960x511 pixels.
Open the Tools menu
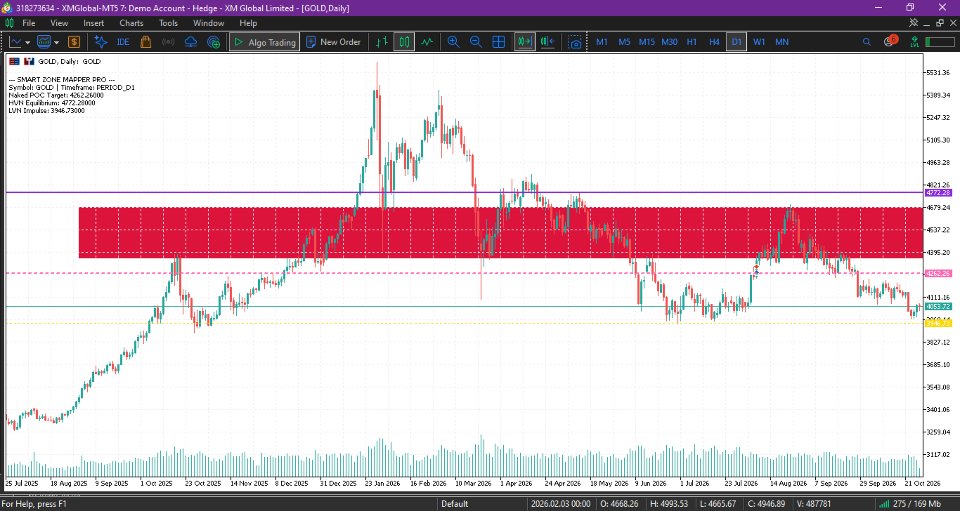168,23
